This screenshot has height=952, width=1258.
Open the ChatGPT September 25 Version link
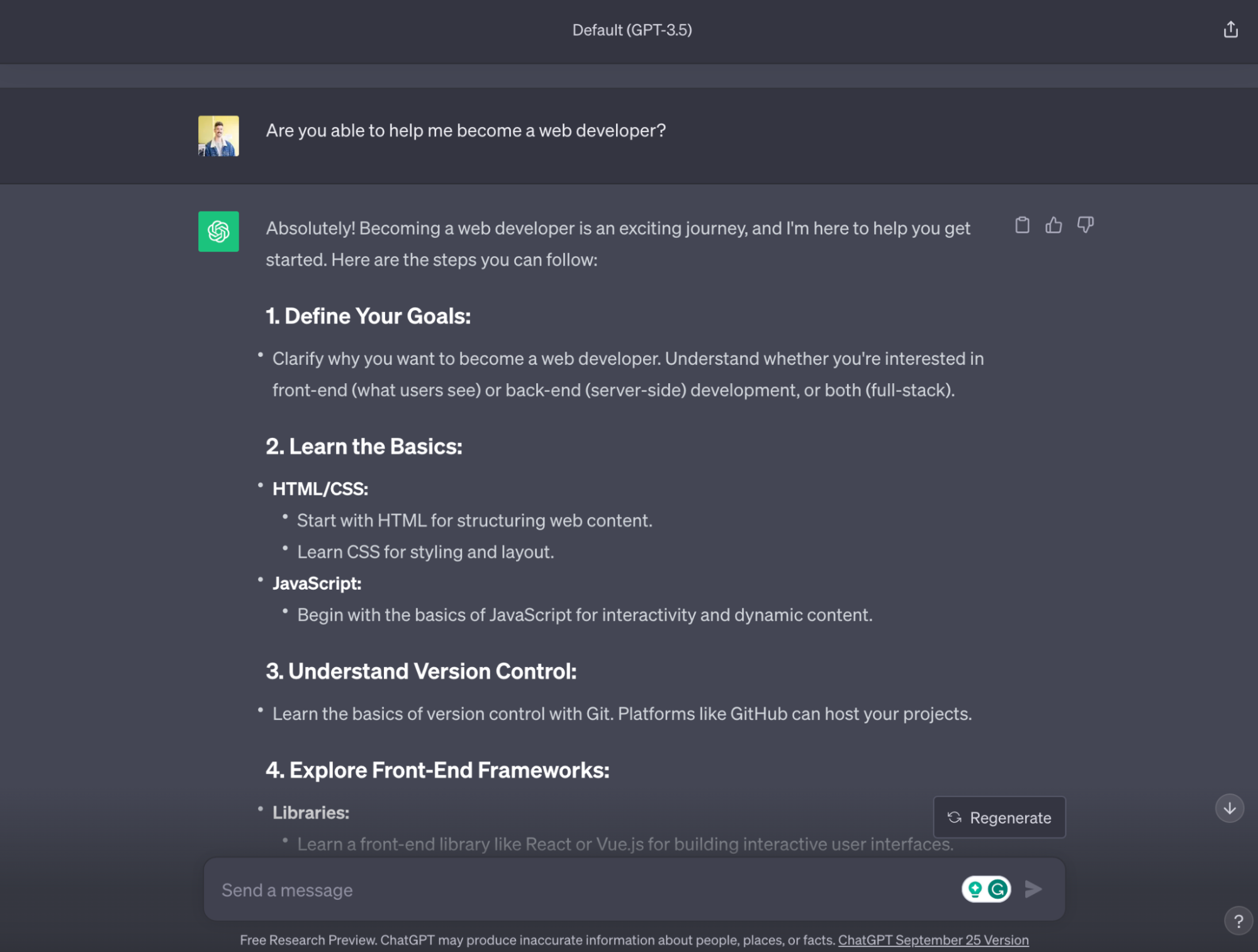(x=933, y=939)
